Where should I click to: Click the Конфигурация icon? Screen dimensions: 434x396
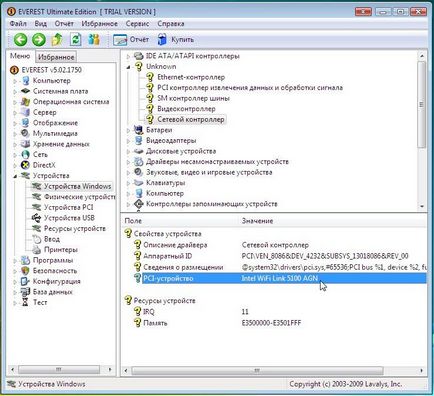pos(25,281)
